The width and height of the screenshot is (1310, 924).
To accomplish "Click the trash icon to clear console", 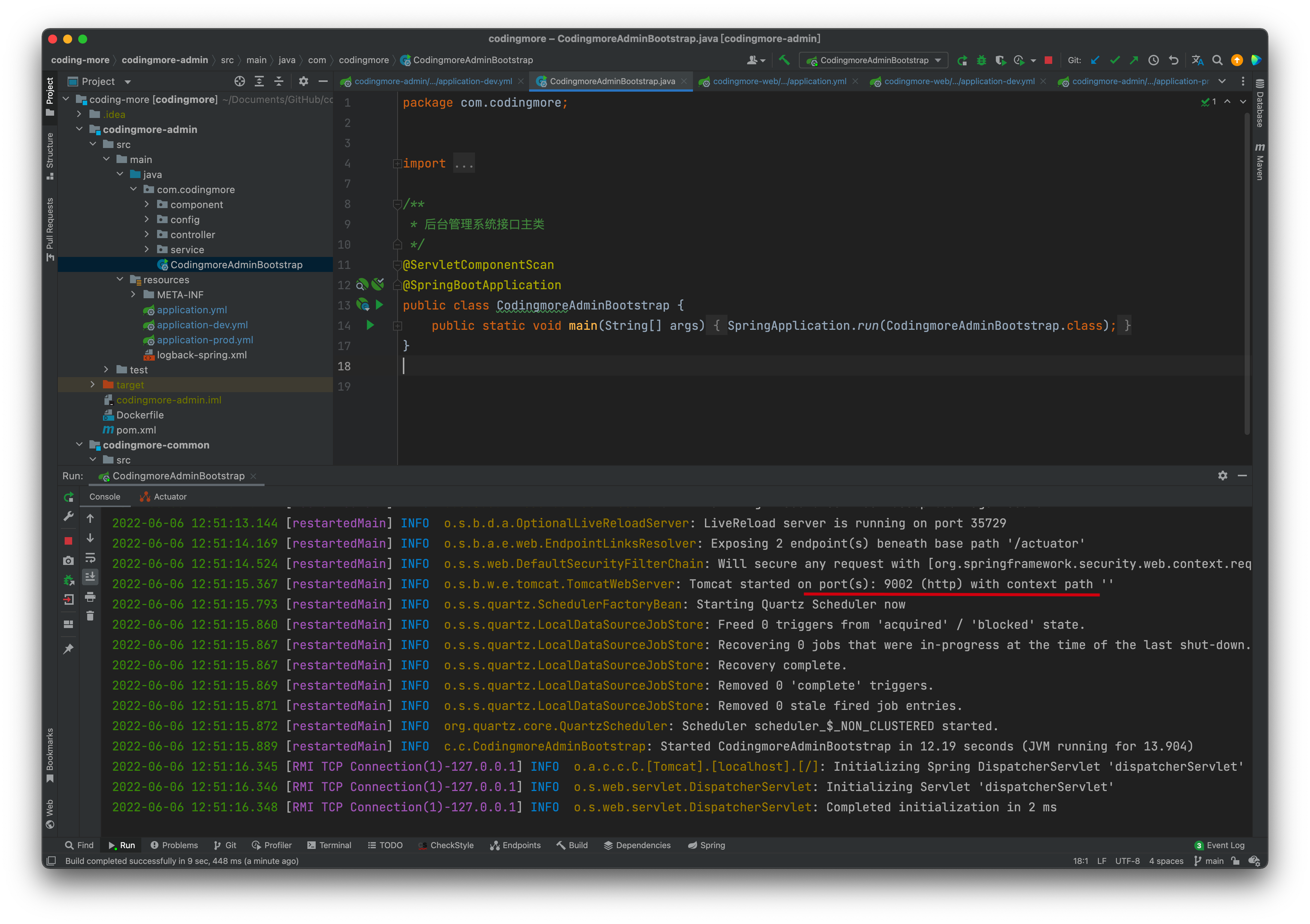I will point(90,616).
